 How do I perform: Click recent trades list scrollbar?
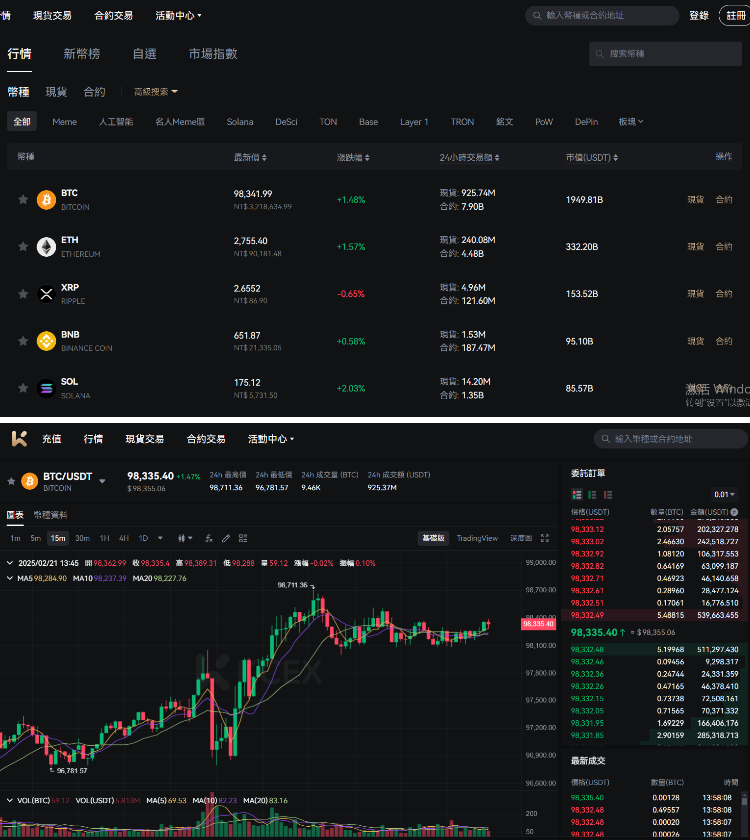(744, 800)
